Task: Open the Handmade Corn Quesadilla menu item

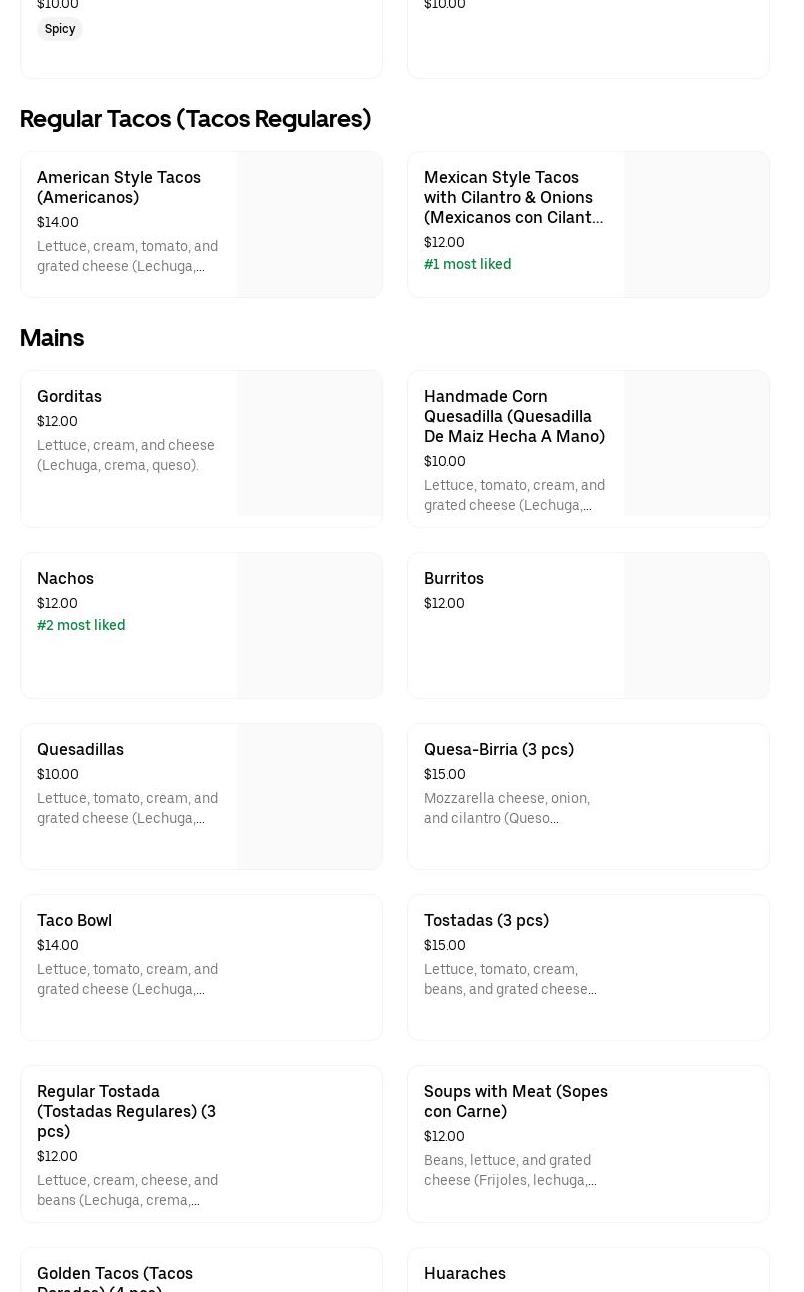Action: [x=514, y=416]
